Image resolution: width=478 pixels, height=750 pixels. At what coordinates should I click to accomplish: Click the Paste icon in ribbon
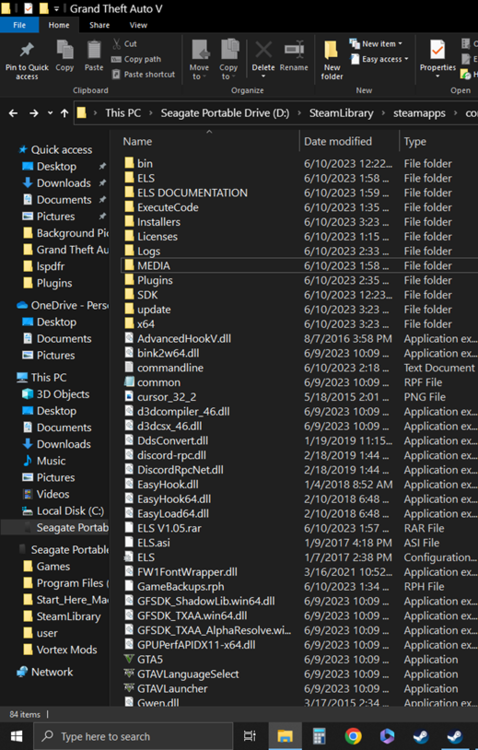coord(94,50)
